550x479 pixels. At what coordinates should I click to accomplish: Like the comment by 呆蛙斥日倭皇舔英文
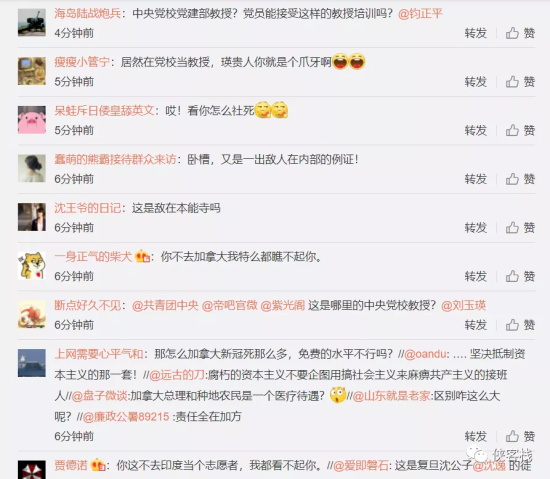click(x=520, y=130)
